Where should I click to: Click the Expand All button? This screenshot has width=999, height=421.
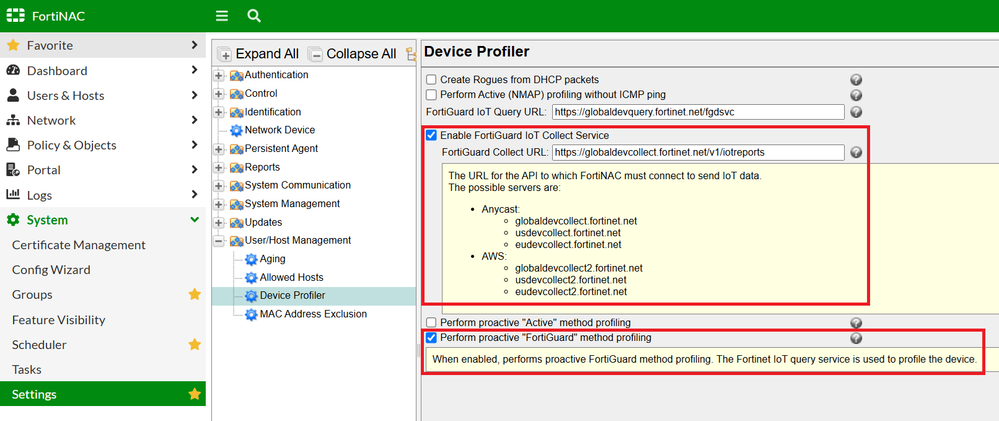(x=258, y=54)
